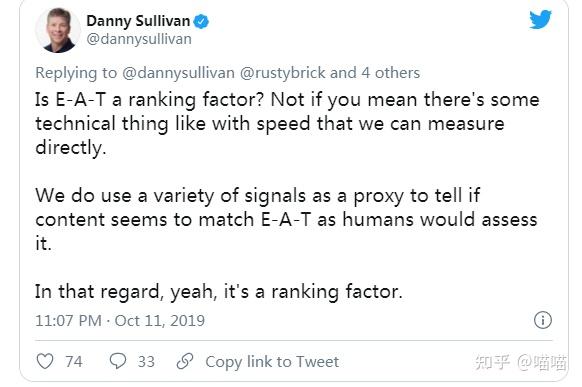Select 'Copy link to Tweet' text
This screenshot has height=387, width=582.
272,361
